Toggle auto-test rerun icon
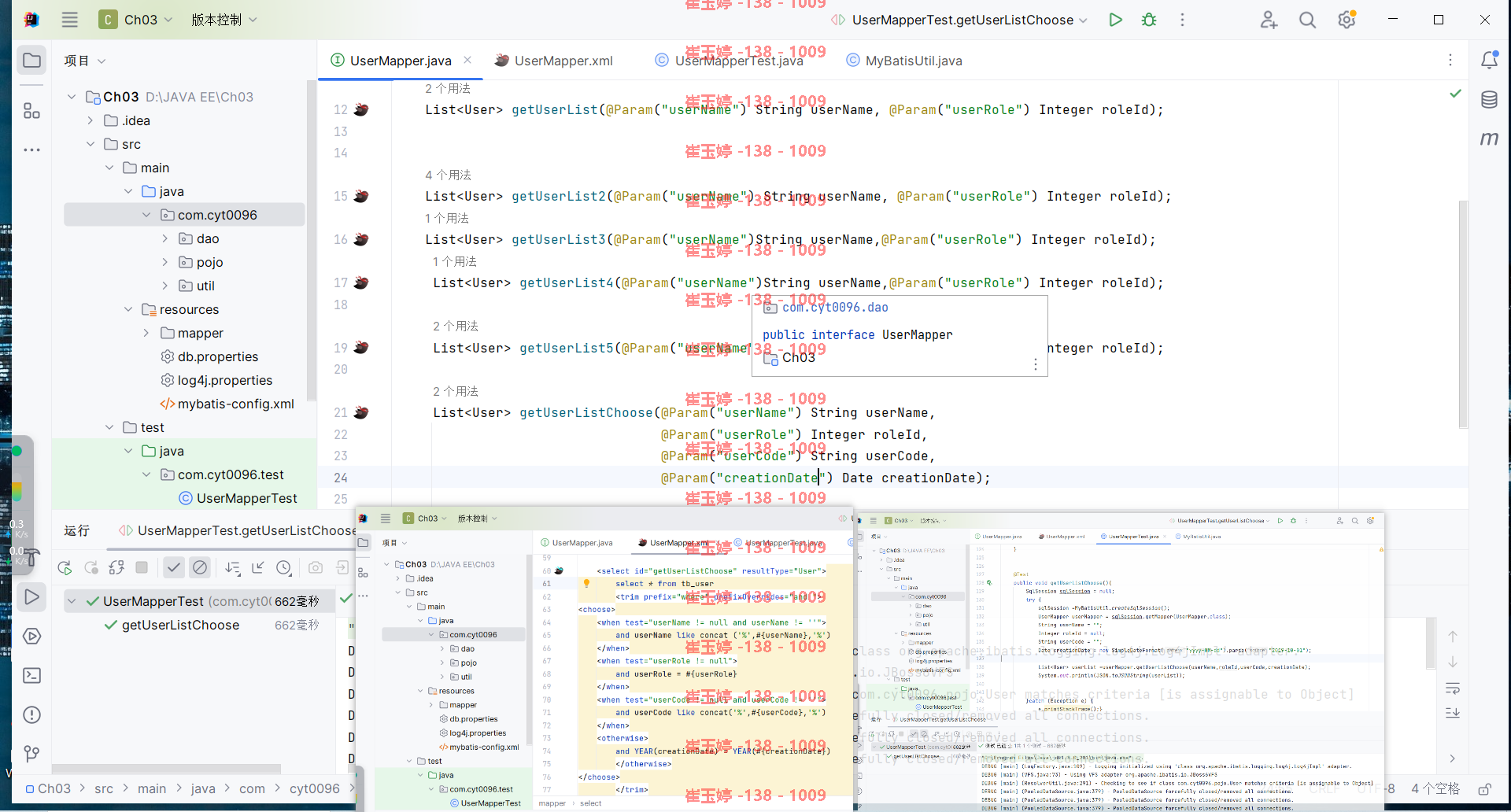 point(116,567)
